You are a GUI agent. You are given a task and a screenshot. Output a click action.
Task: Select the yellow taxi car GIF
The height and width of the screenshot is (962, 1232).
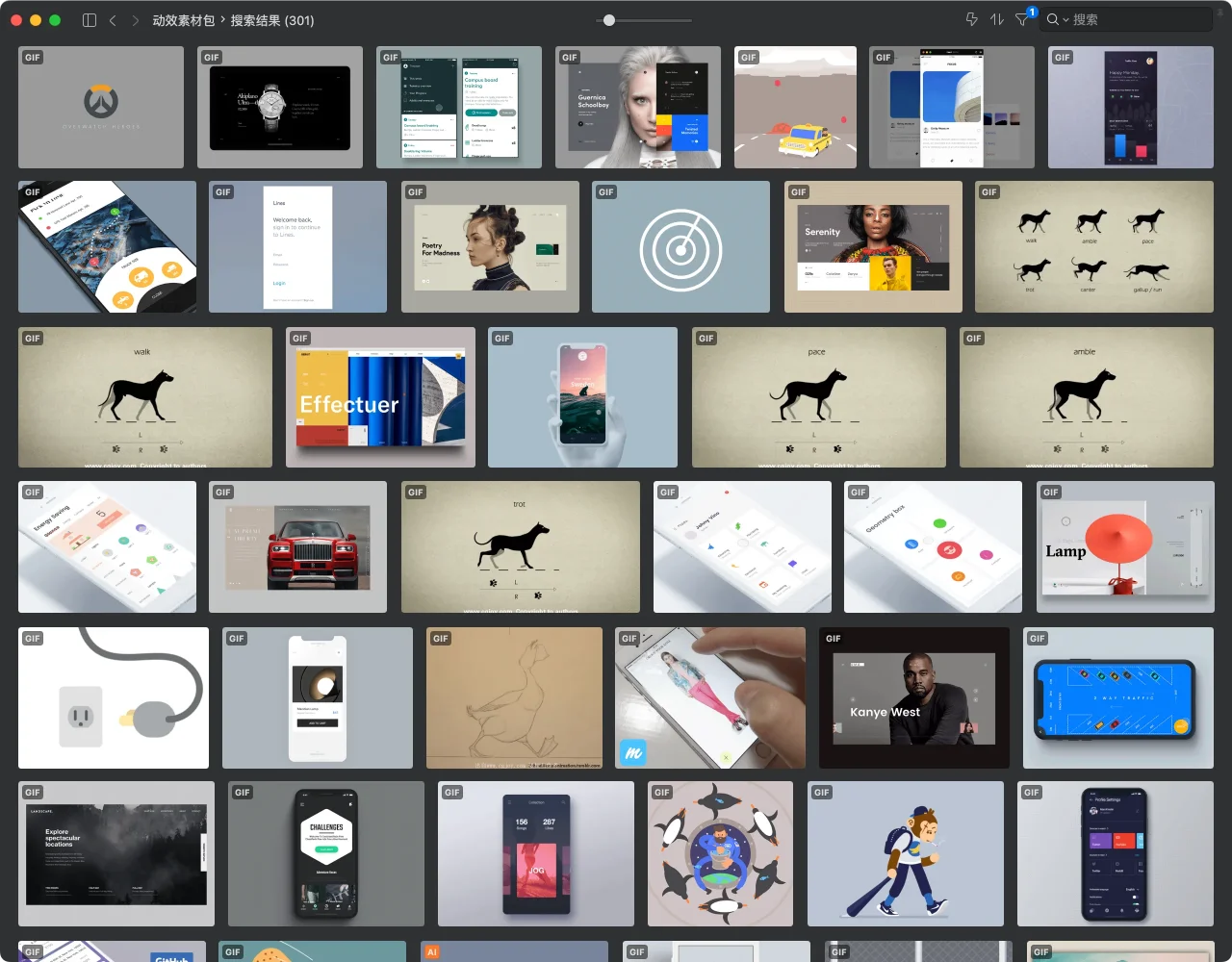(795, 108)
